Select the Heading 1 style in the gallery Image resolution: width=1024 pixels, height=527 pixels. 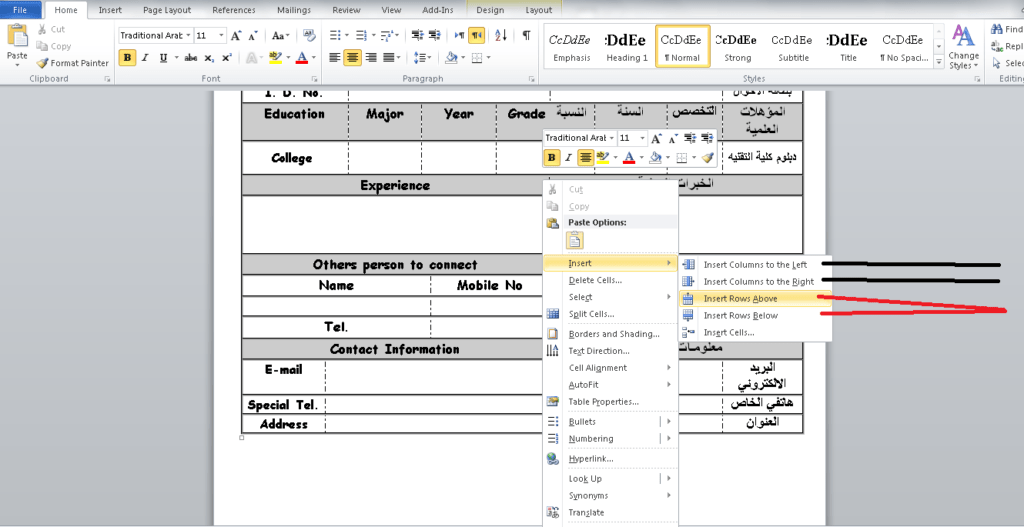tap(626, 46)
